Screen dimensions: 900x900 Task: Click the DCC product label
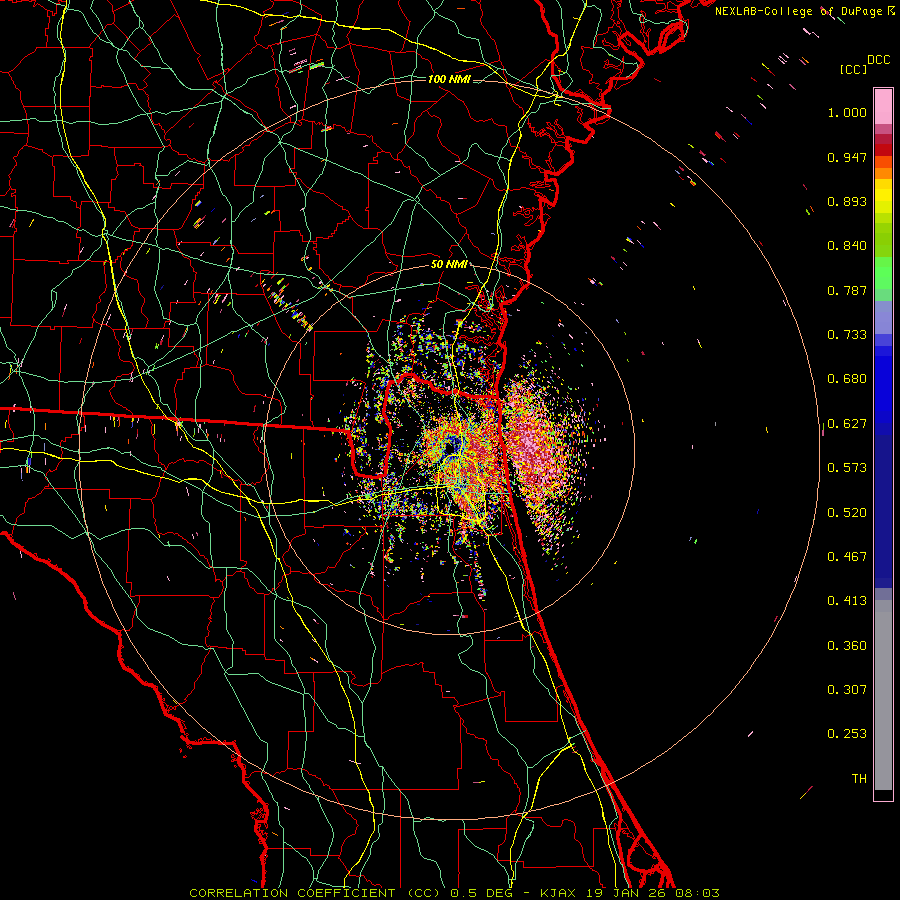pyautogui.click(x=878, y=60)
